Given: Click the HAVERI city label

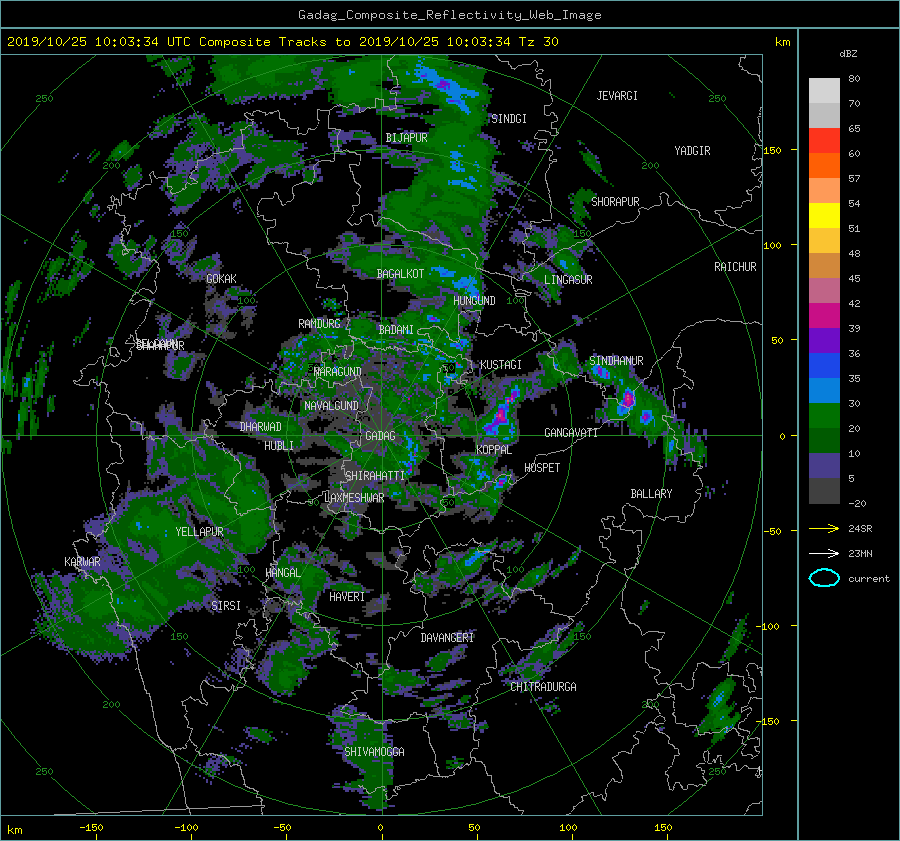Looking at the screenshot, I should click(347, 598).
